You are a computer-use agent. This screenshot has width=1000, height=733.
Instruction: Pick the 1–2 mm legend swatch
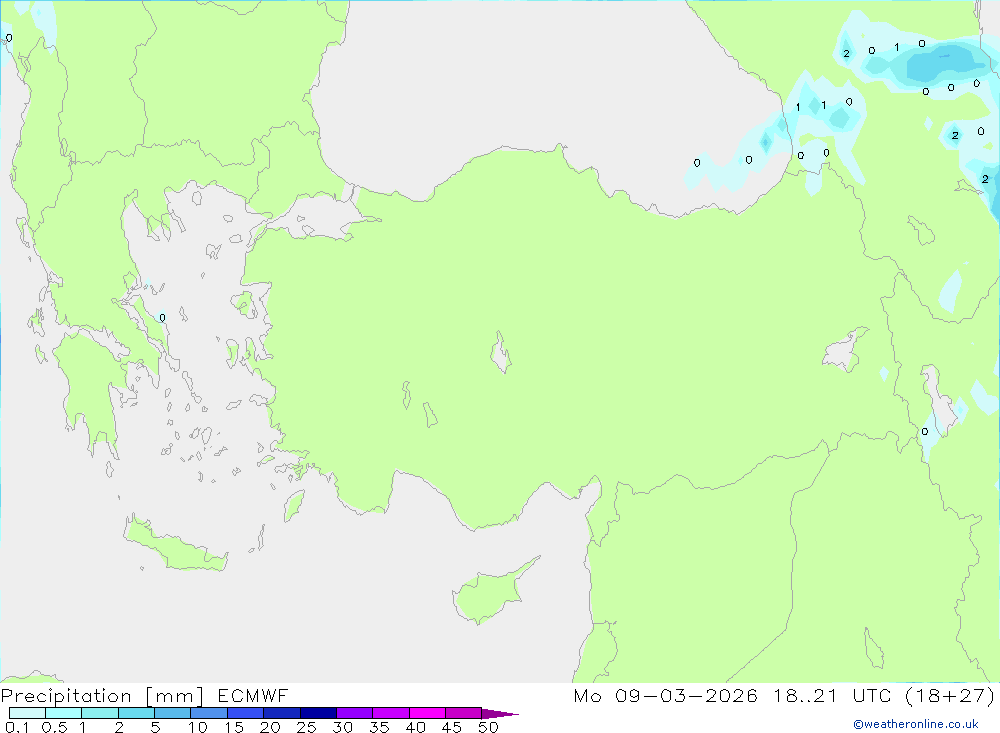(x=100, y=713)
